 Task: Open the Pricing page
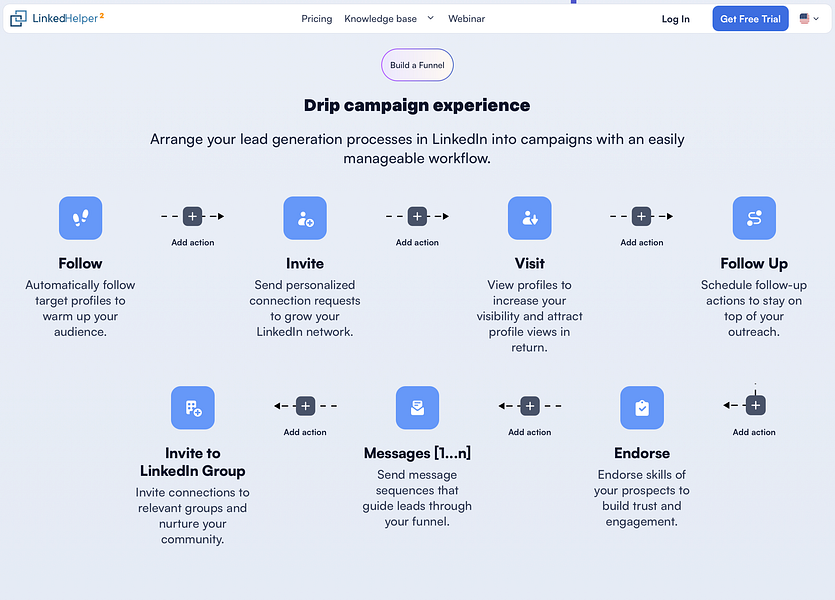point(316,19)
